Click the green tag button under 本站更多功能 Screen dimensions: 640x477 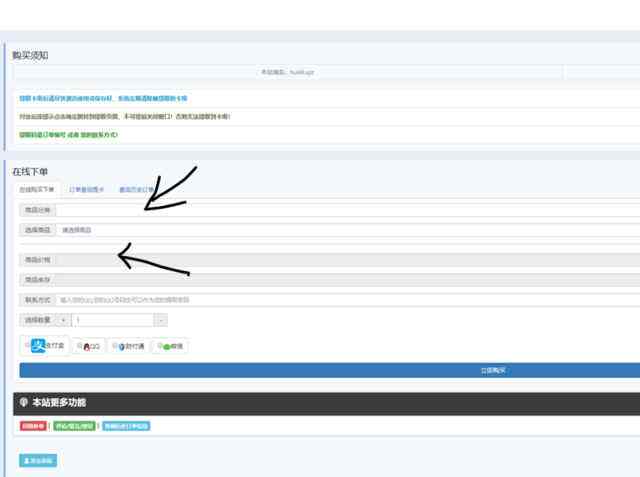coord(74,426)
